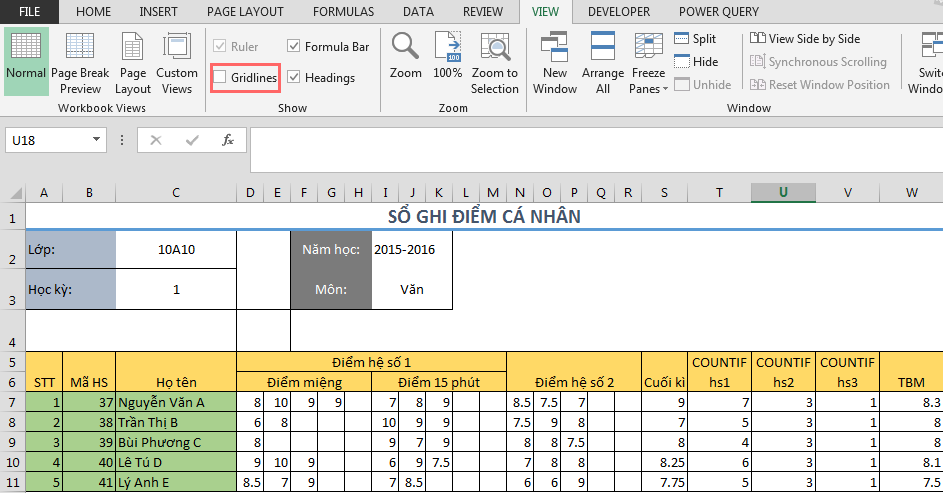Open Page Break Preview view
Viewport: 943px width, 493px height.
coord(80,60)
